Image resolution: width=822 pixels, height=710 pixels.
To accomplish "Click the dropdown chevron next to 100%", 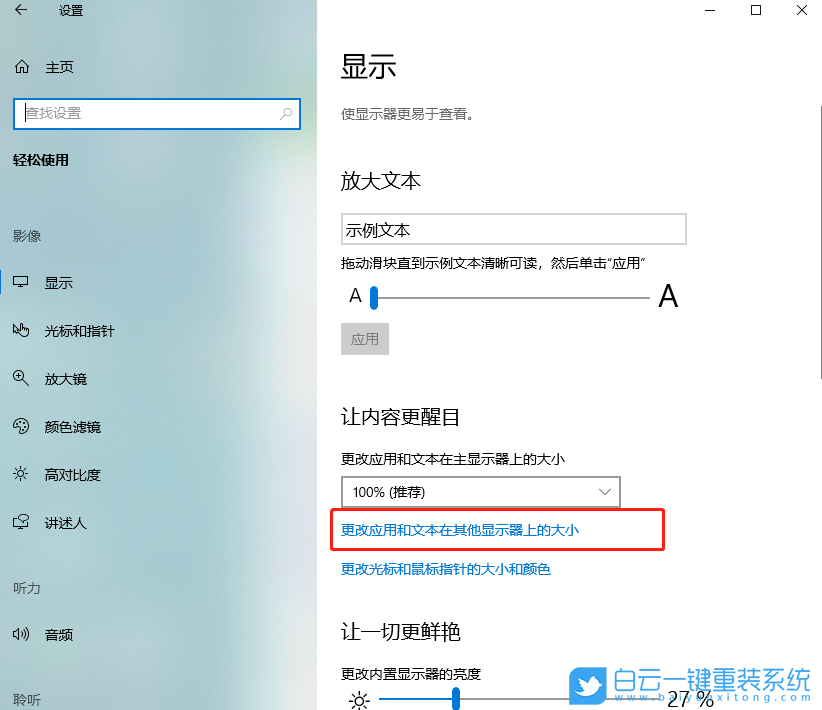I will coord(605,492).
